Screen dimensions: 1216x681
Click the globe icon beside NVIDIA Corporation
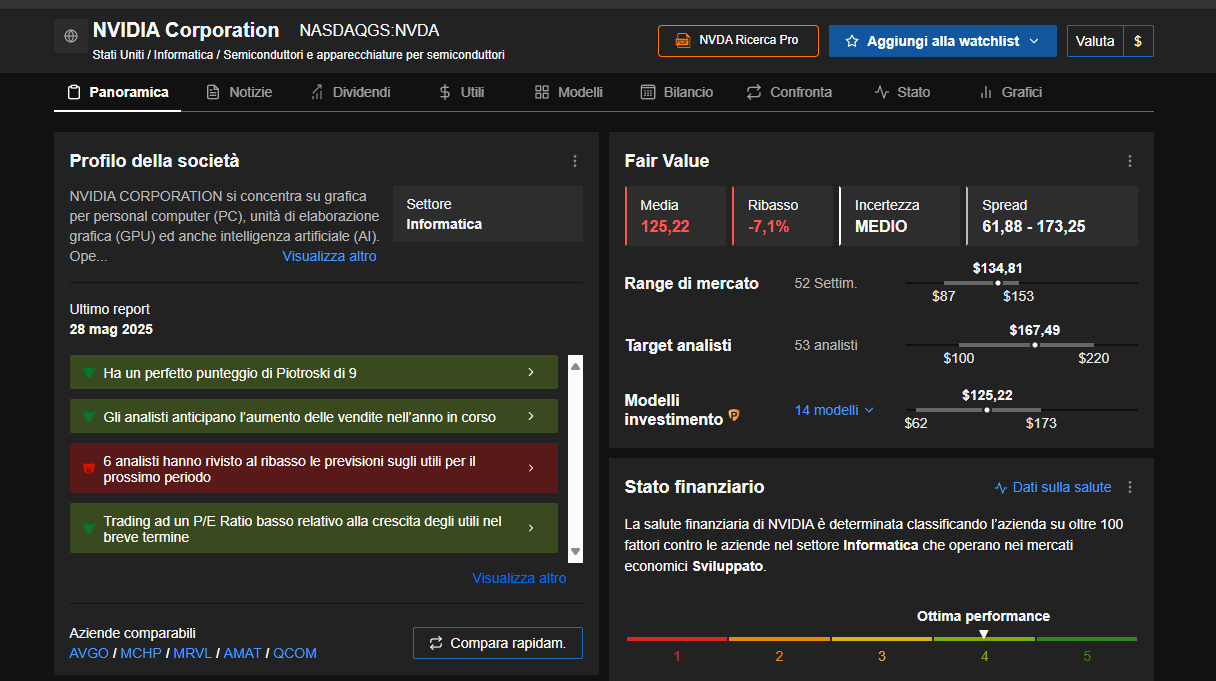[70, 36]
